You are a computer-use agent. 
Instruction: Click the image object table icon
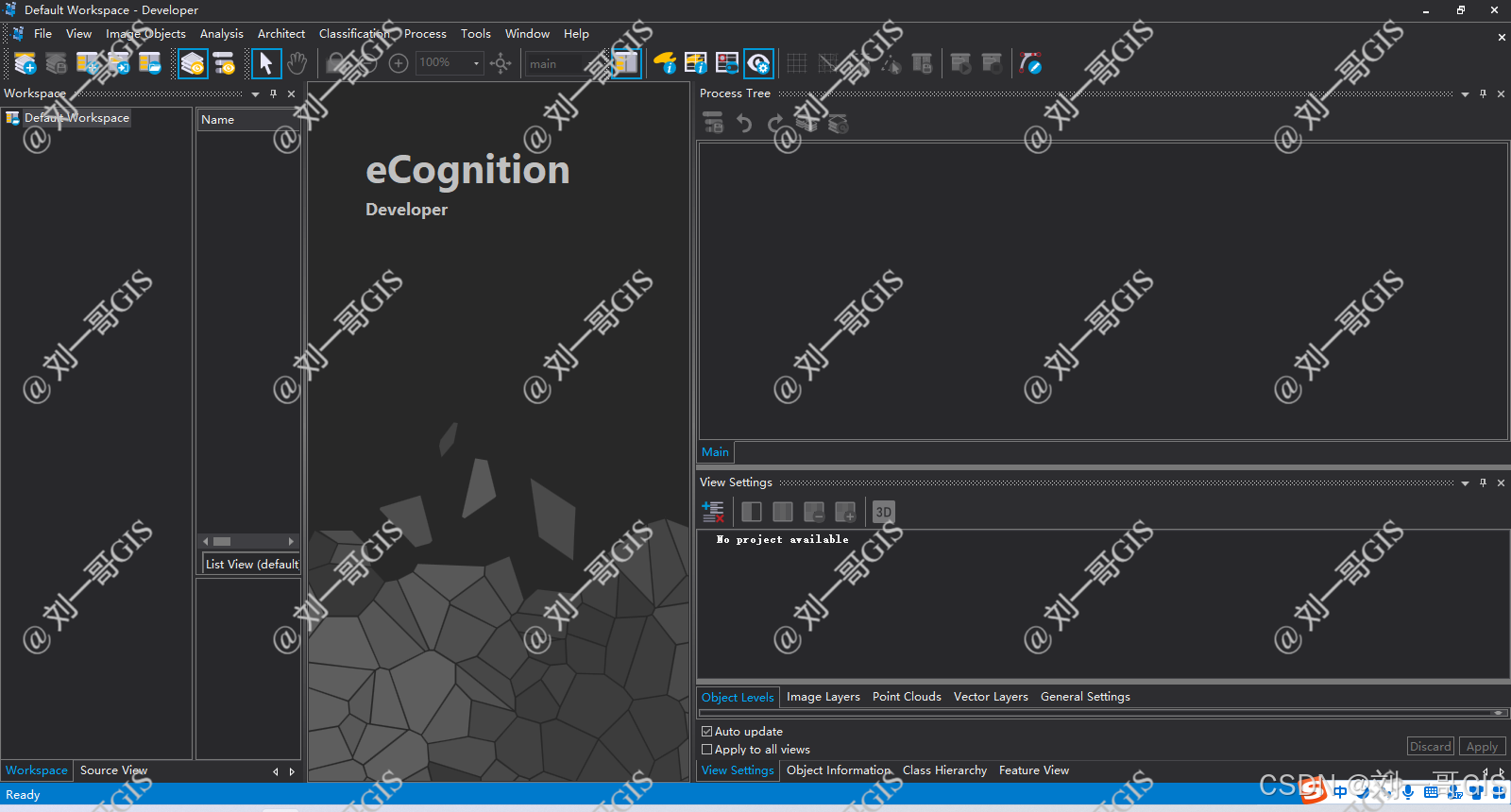point(727,63)
